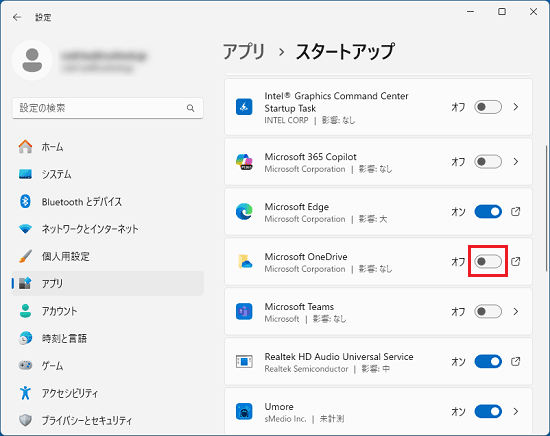Click the user profile avatar
The height and width of the screenshot is (436, 550).
click(32, 60)
